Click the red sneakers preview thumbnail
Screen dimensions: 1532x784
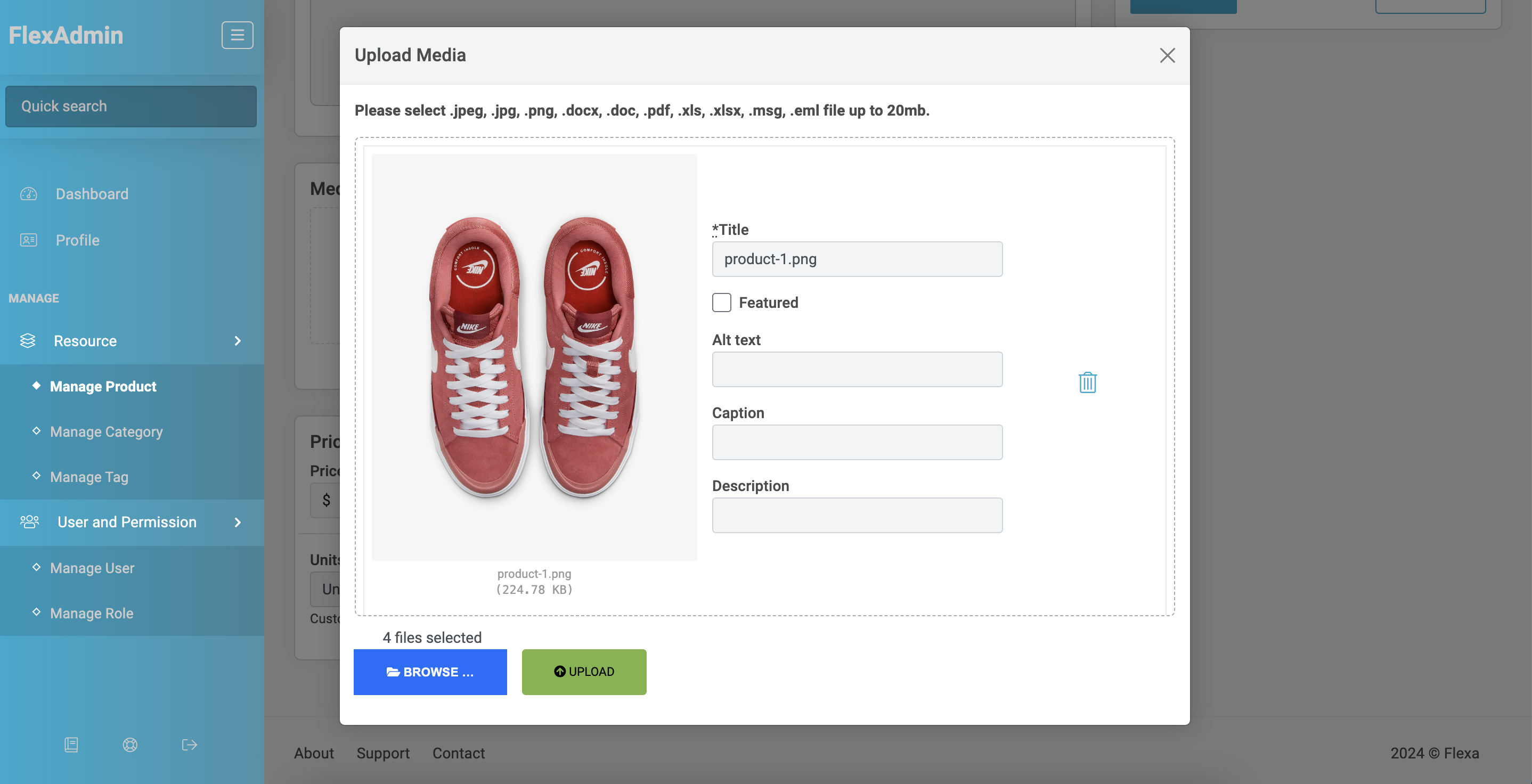pyautogui.click(x=534, y=357)
